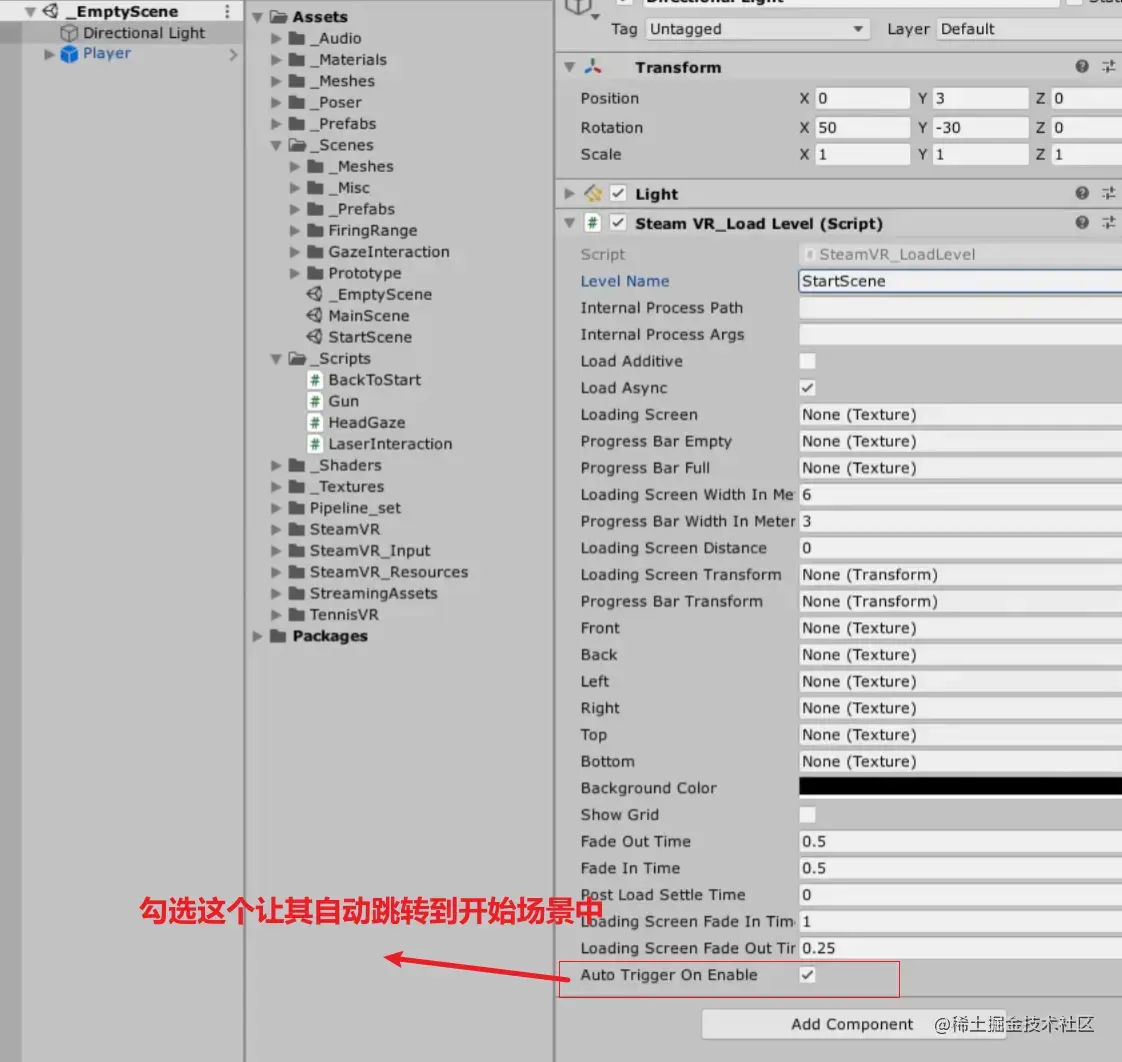Open Transform component help icon
Viewport: 1122px width, 1062px height.
pos(1082,67)
